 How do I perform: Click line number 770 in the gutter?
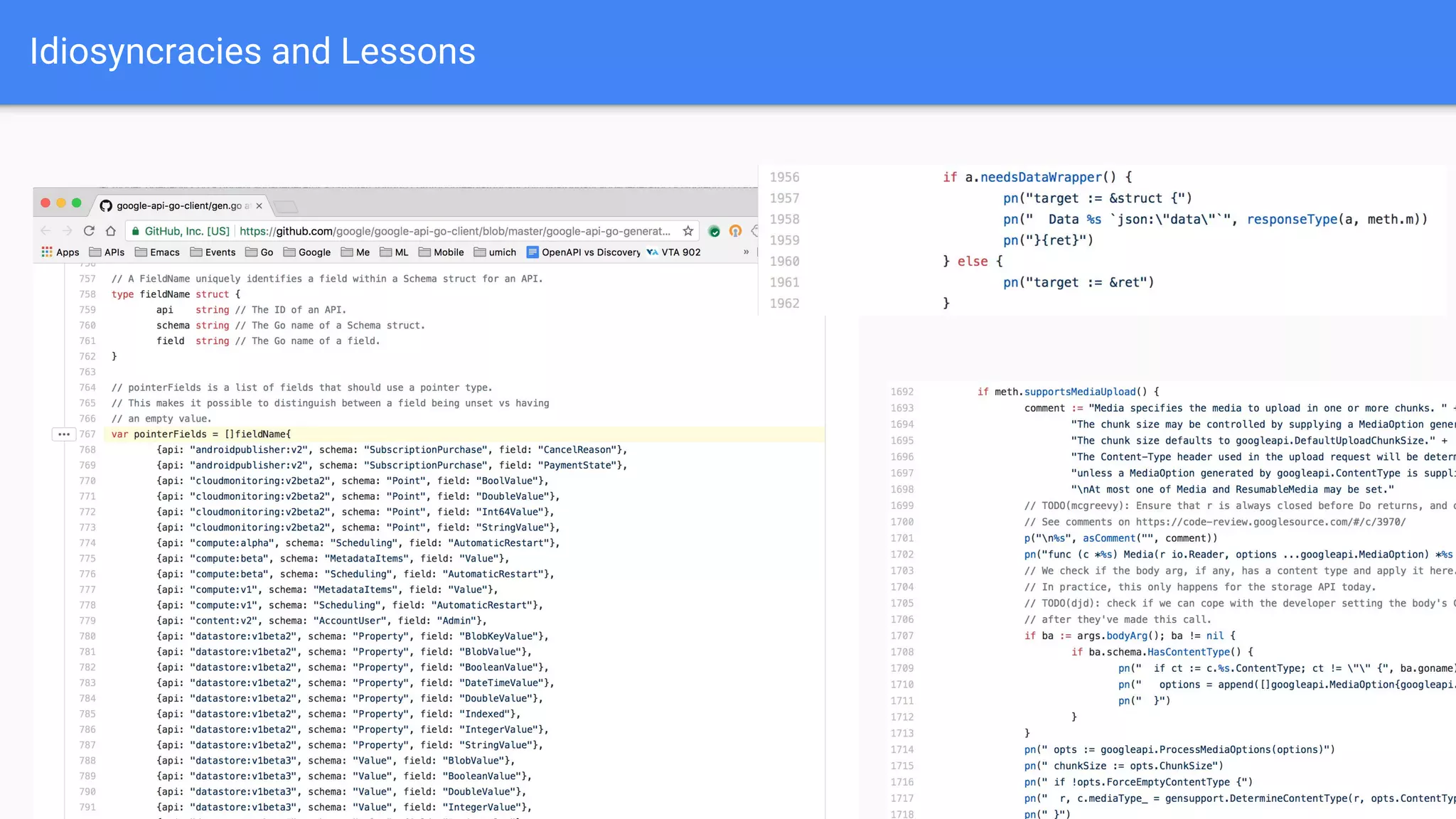[87, 481]
